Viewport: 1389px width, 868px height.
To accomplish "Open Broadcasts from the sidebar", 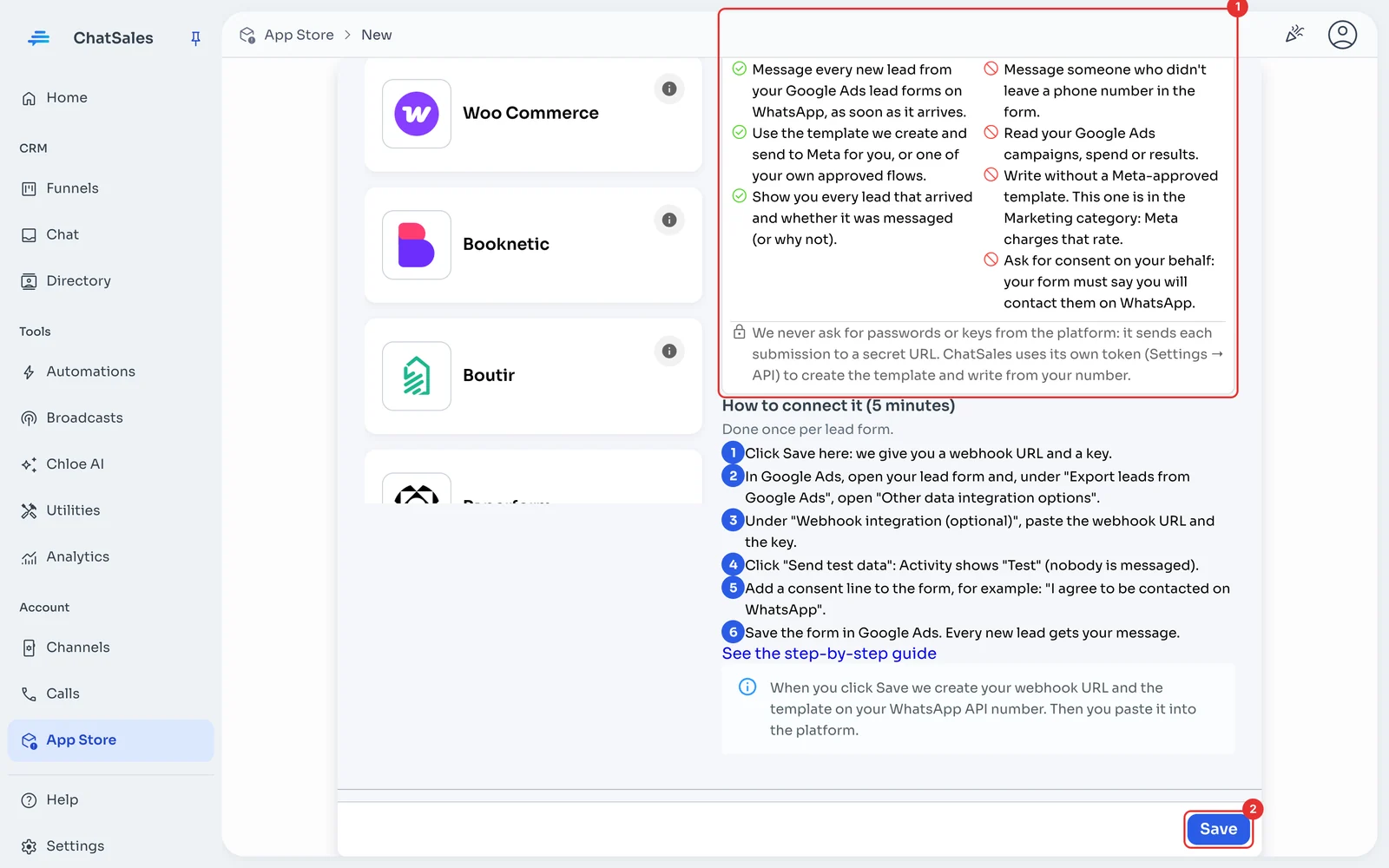I will coord(111,418).
